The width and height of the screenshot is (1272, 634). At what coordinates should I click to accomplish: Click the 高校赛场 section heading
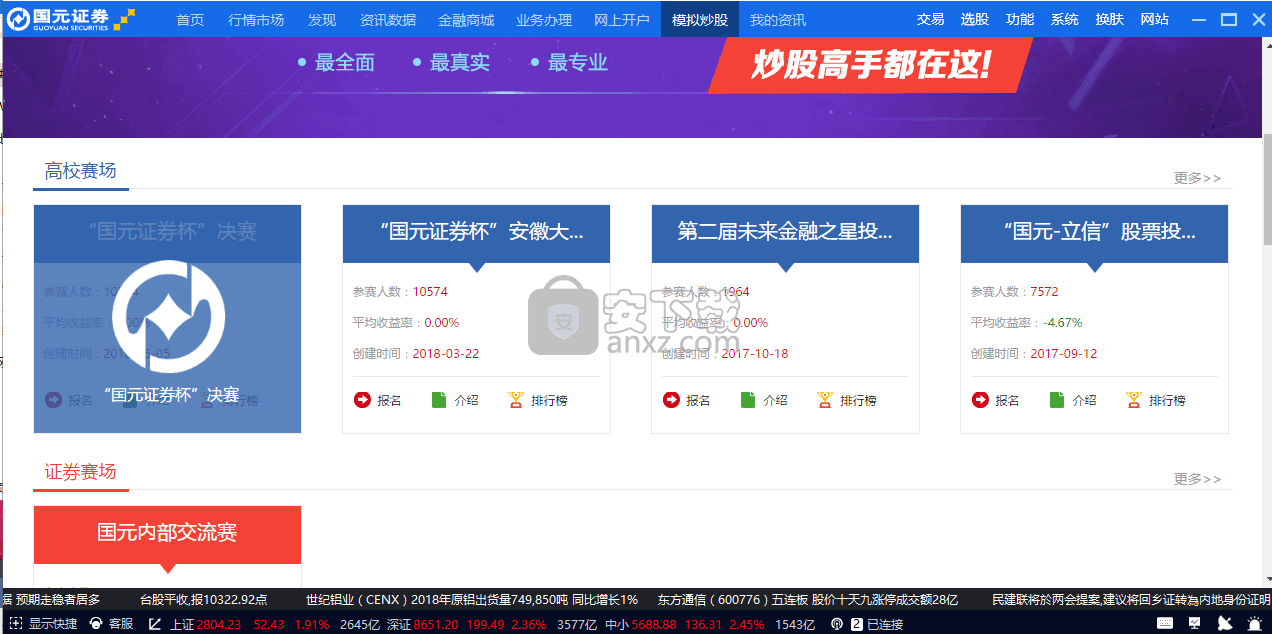(81, 171)
